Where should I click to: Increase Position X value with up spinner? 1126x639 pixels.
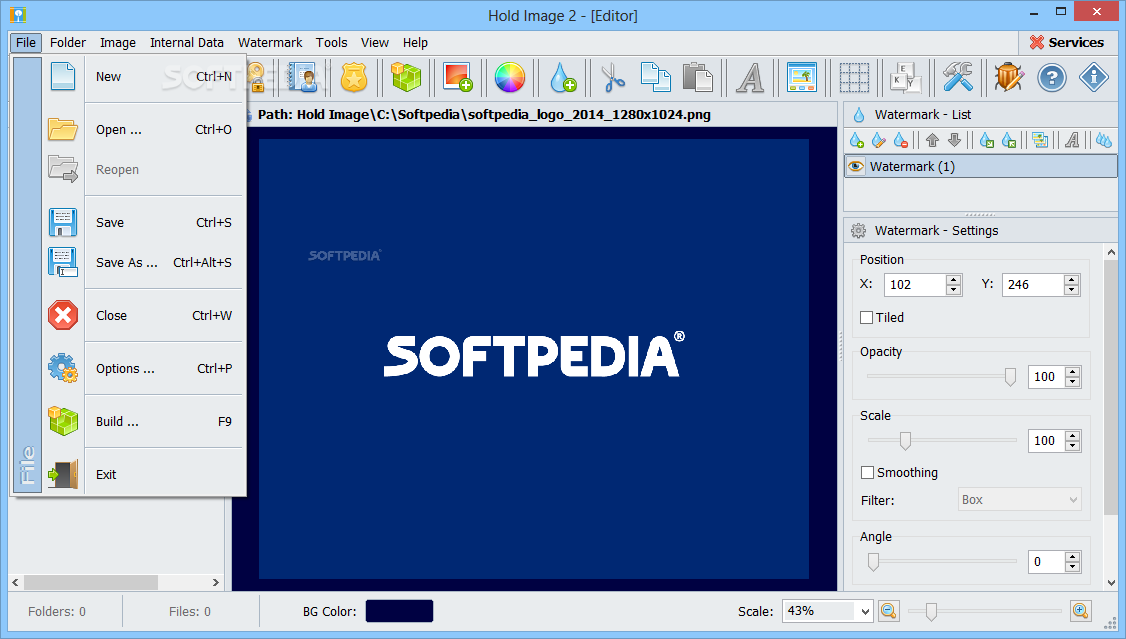[954, 280]
